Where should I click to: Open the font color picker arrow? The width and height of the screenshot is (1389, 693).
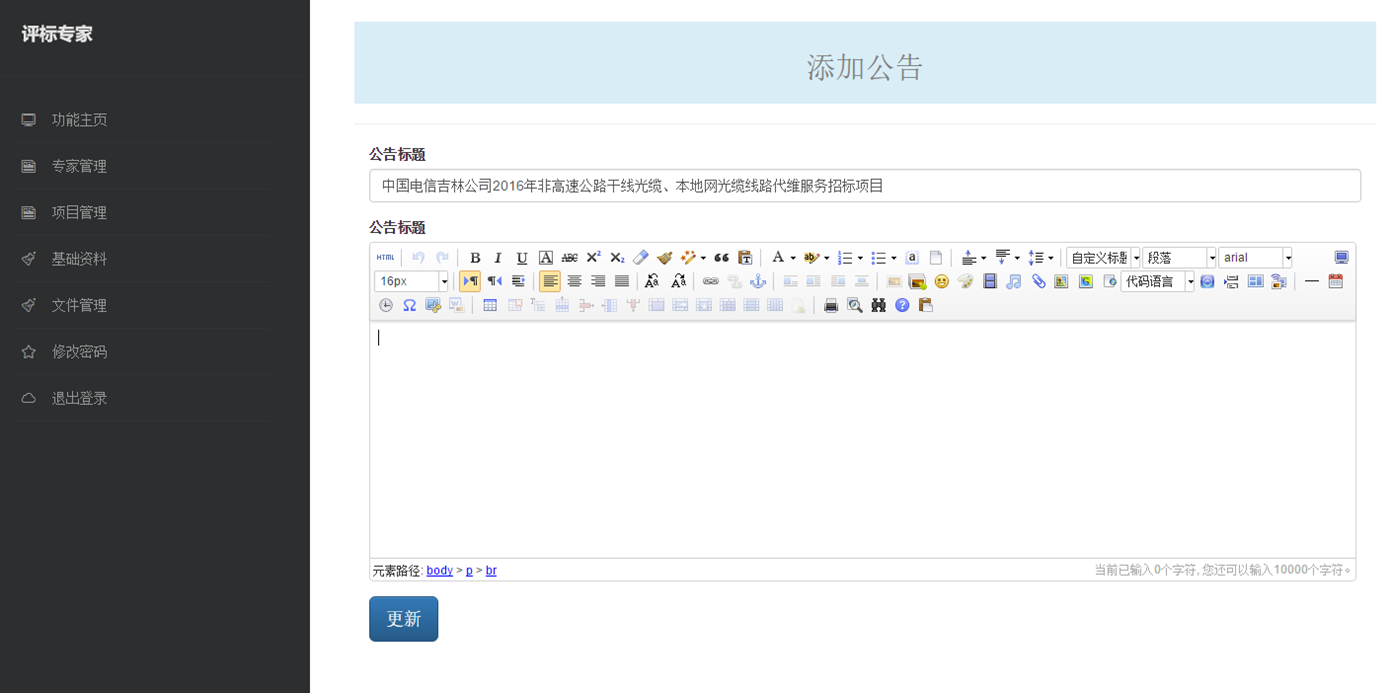pos(793,258)
